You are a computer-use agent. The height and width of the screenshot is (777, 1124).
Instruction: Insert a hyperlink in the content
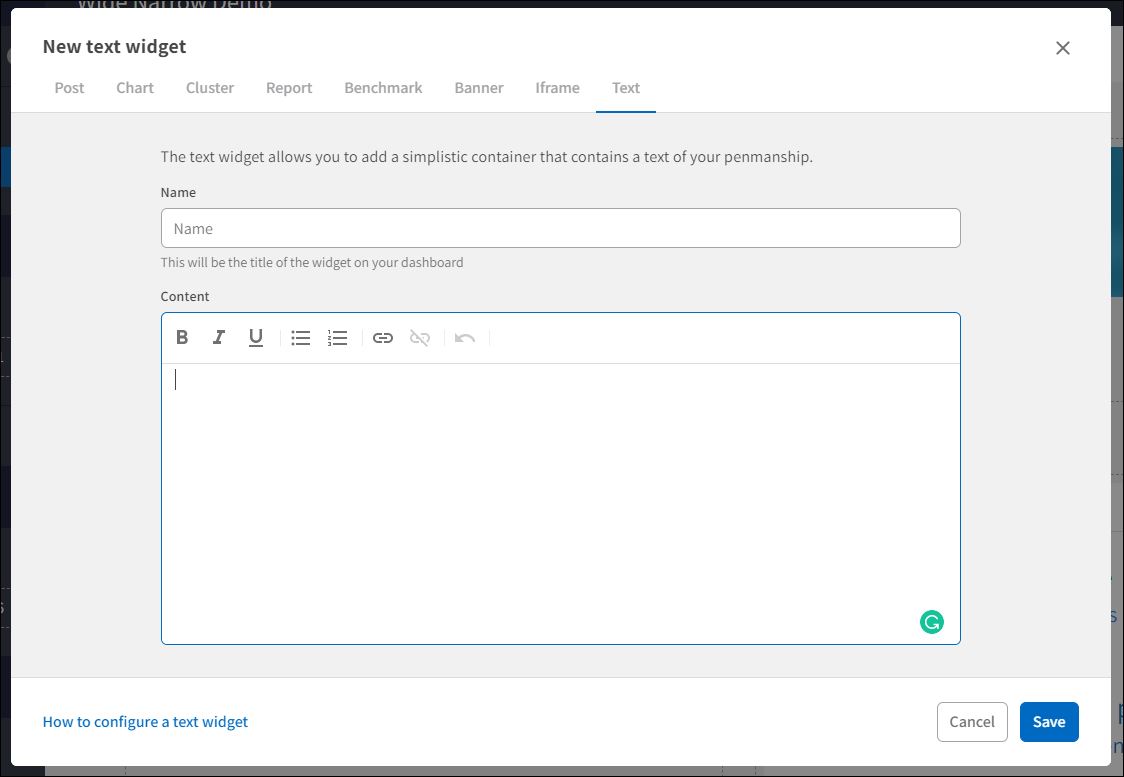pyautogui.click(x=383, y=337)
